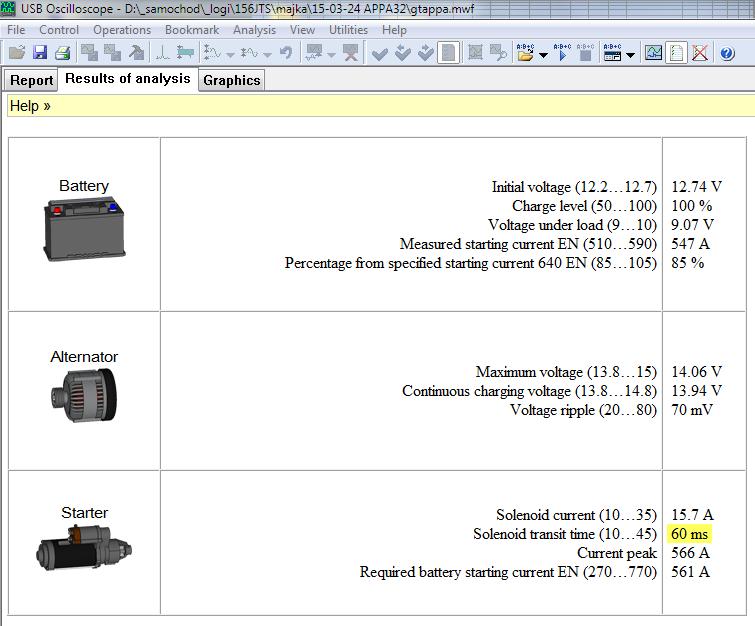Image resolution: width=755 pixels, height=626 pixels.
Task: Switch to the Report tab
Action: 31,80
